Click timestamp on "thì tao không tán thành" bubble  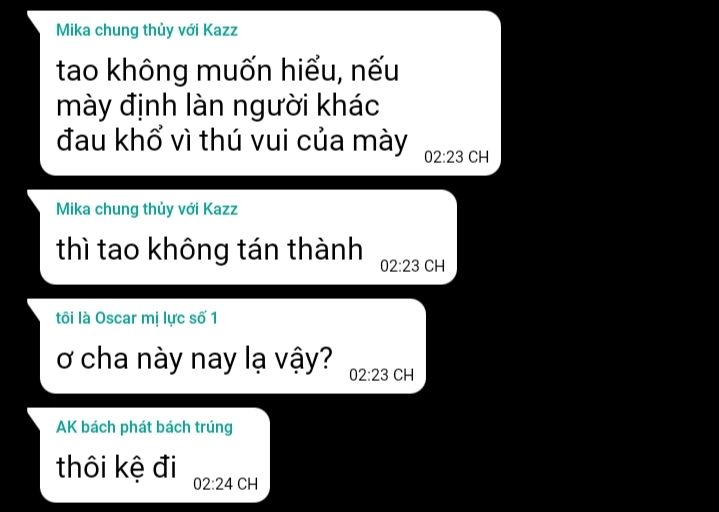tap(412, 266)
